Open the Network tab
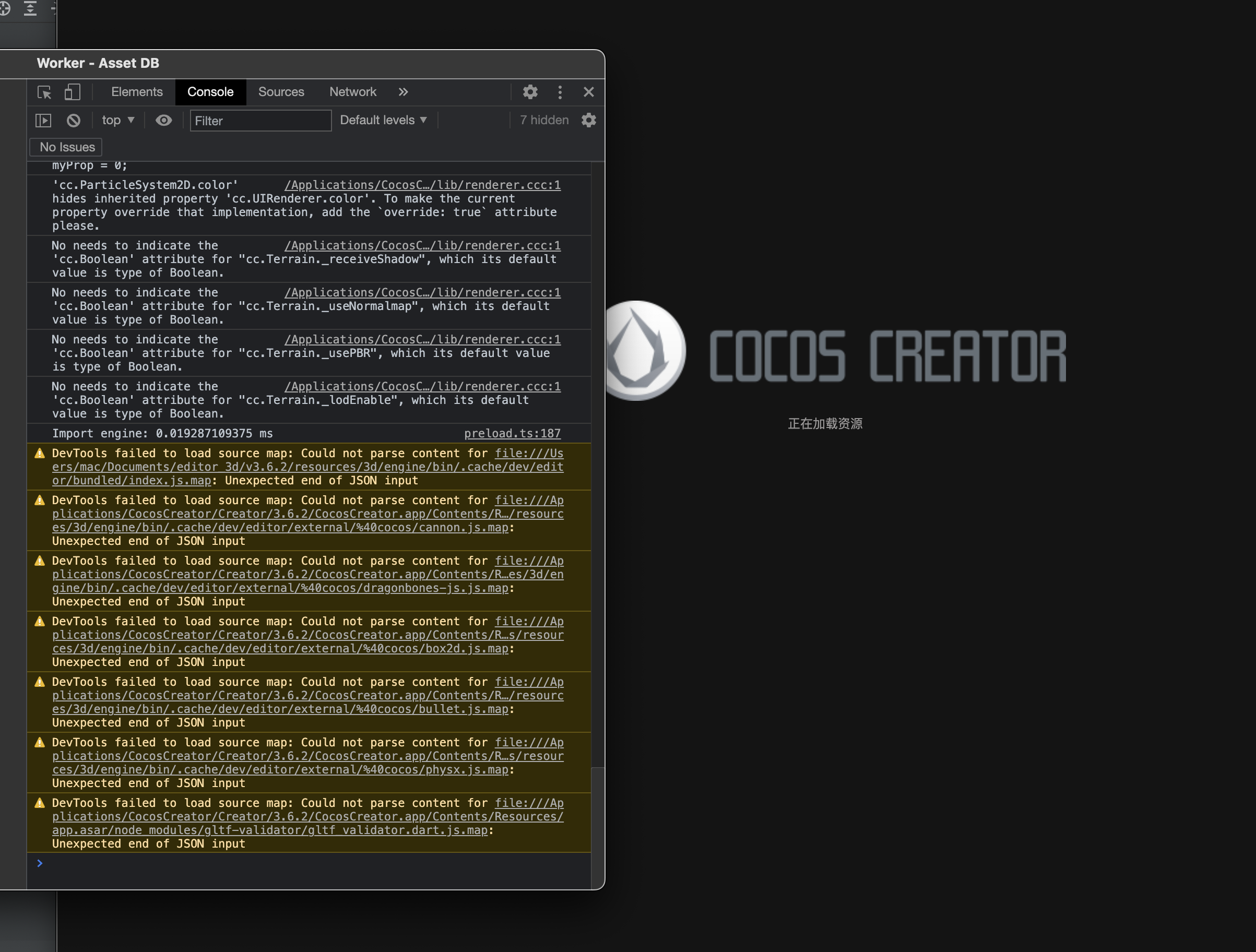 pyautogui.click(x=352, y=92)
